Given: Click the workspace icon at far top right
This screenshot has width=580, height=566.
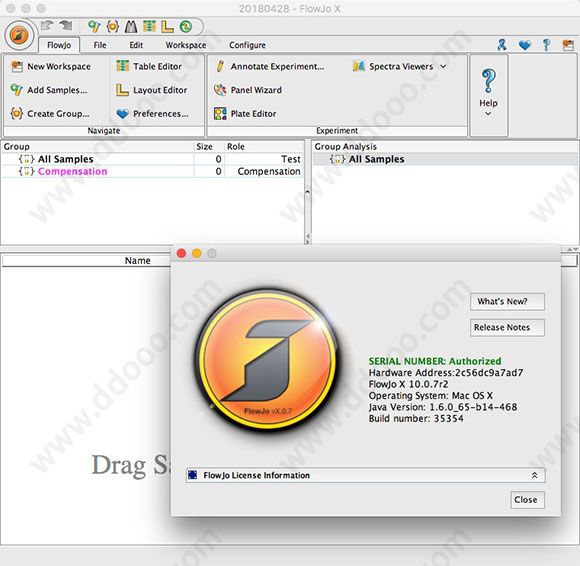Looking at the screenshot, I should 568,45.
